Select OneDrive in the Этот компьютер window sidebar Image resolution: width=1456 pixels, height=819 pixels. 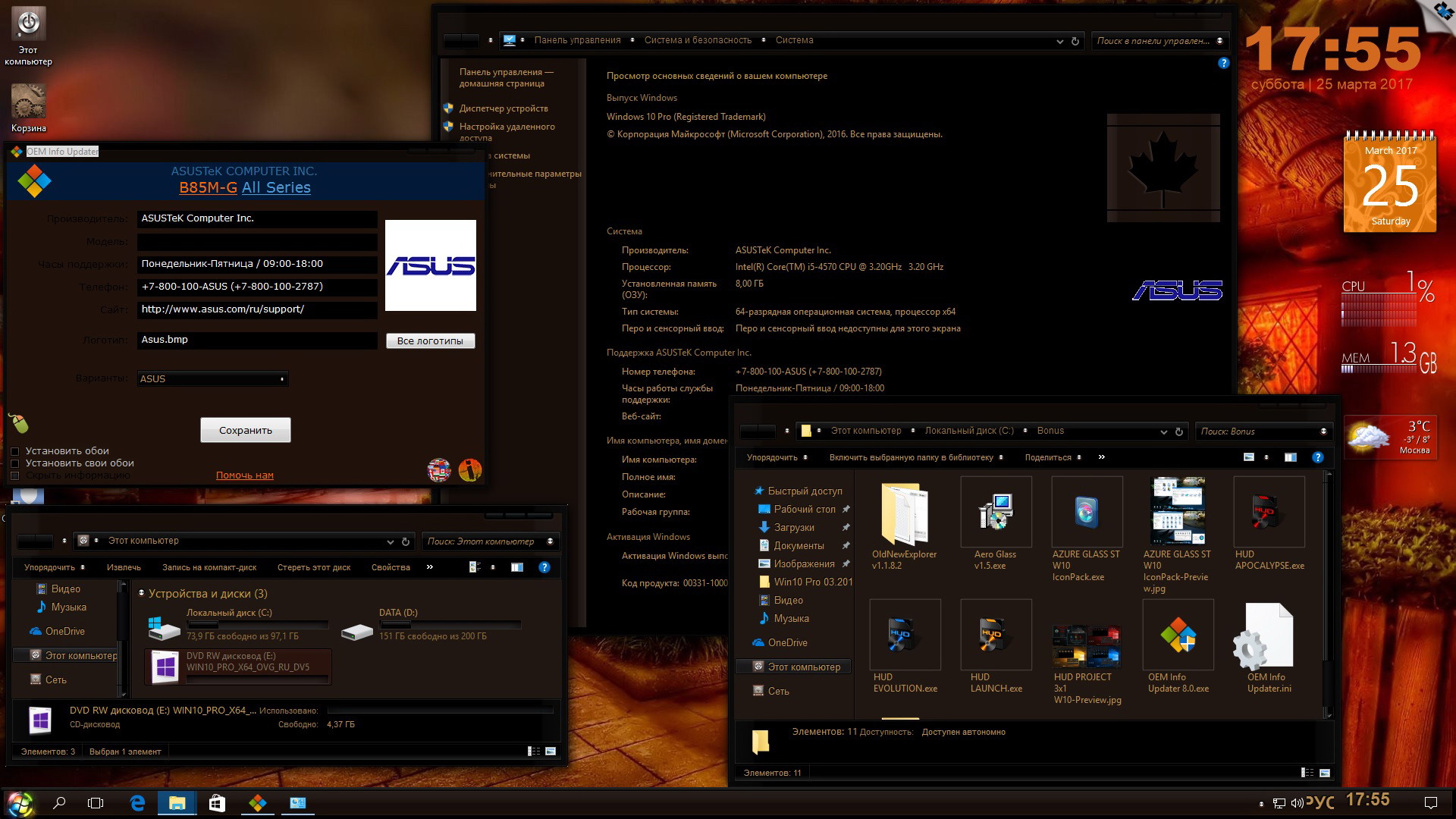click(x=65, y=631)
